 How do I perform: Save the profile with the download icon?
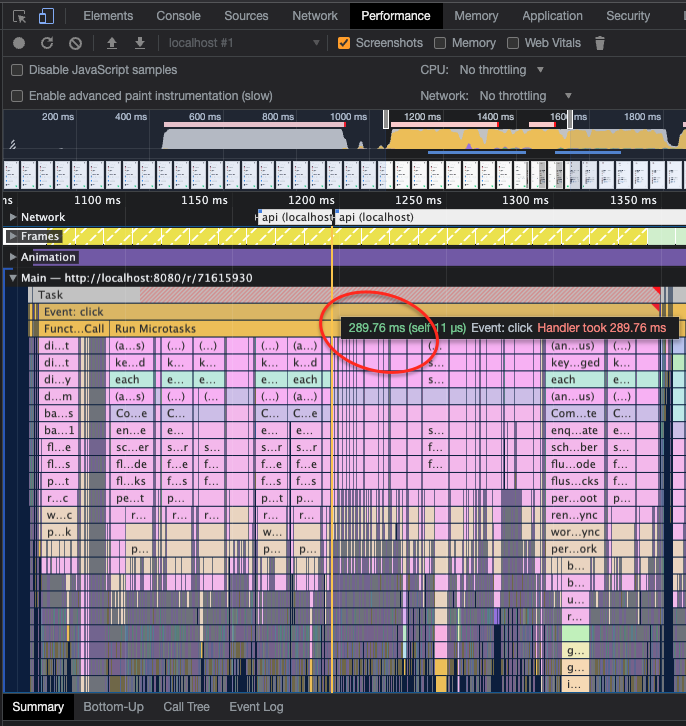tap(140, 43)
